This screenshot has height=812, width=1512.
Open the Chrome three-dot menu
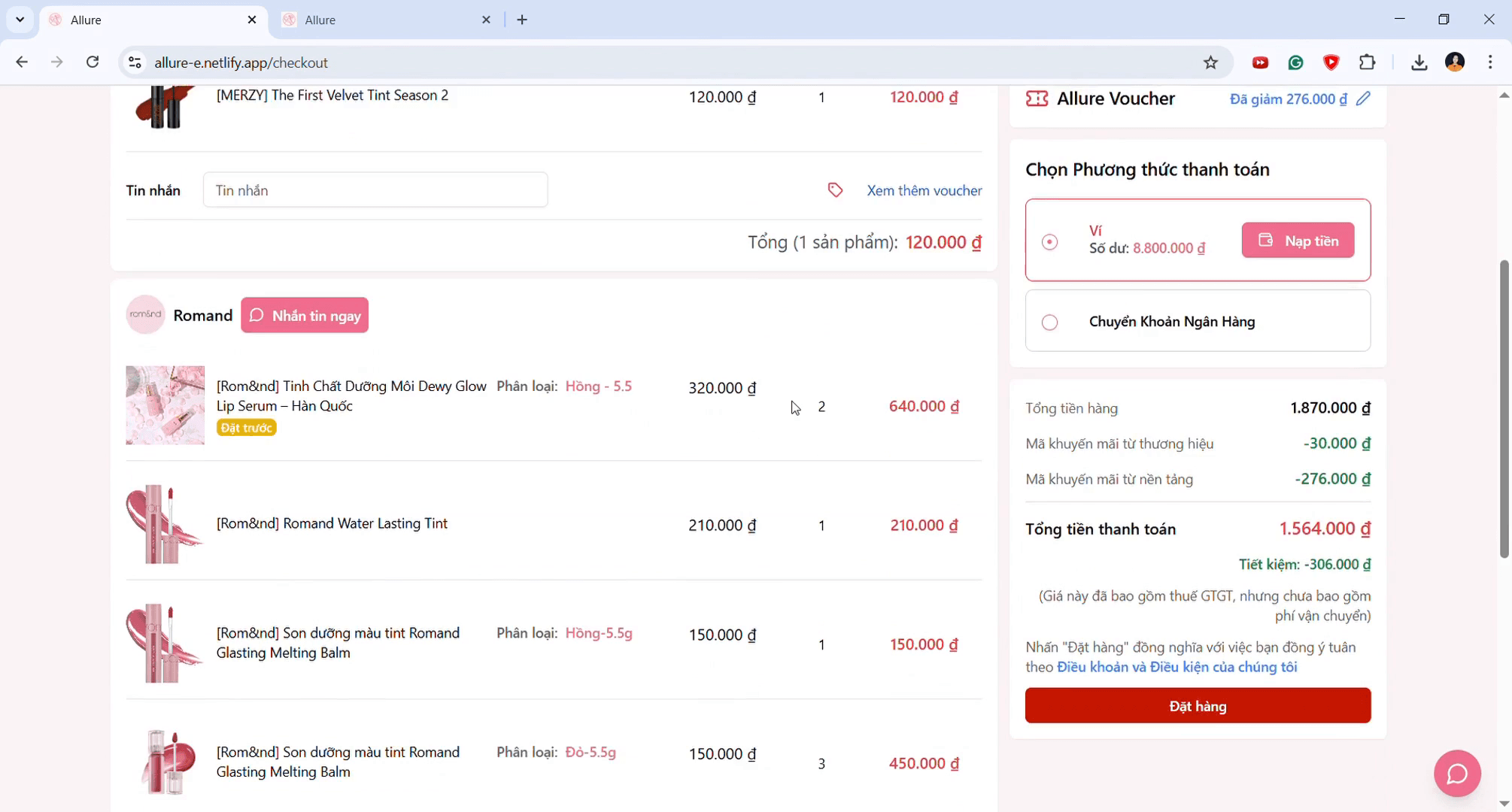(x=1489, y=62)
